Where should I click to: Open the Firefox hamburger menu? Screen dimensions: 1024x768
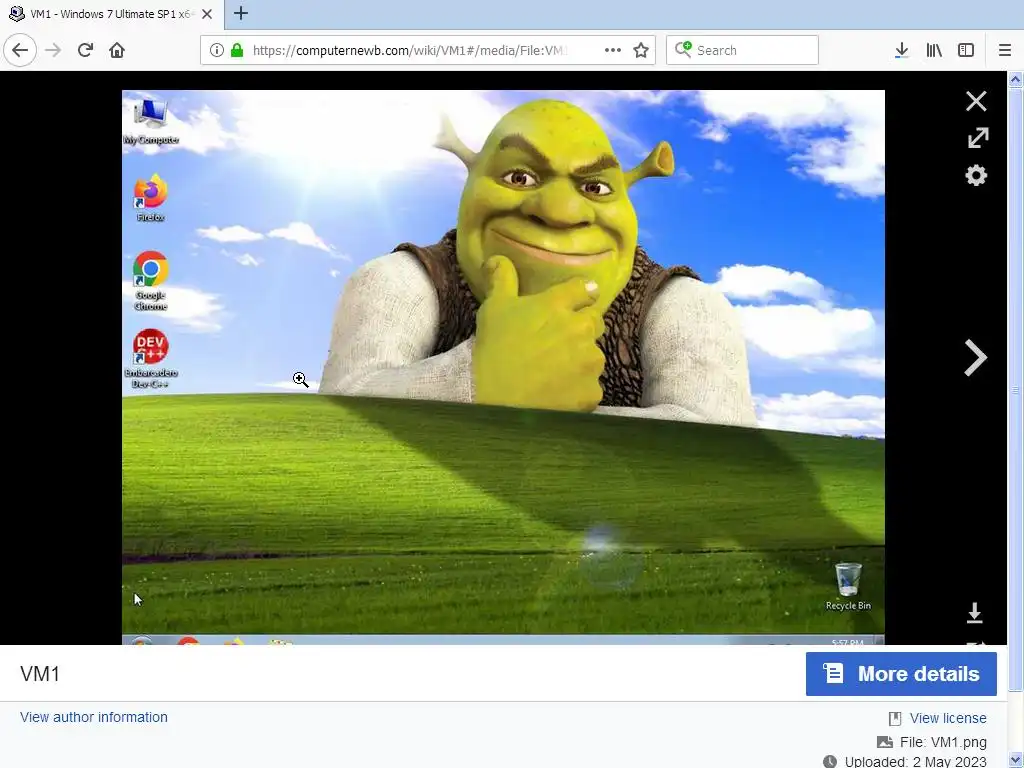(x=1005, y=50)
